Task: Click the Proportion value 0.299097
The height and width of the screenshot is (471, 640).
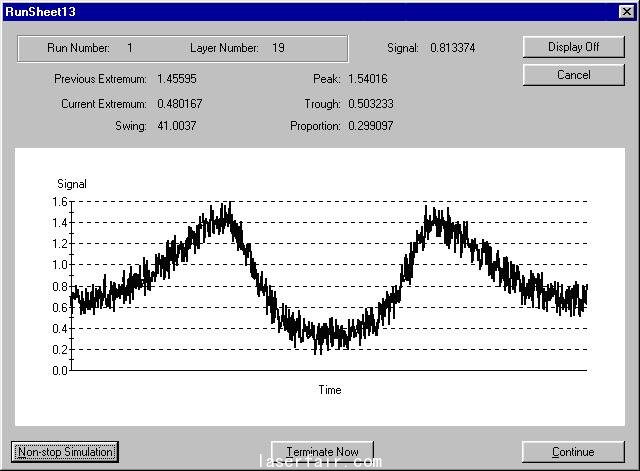Action: click(x=371, y=126)
